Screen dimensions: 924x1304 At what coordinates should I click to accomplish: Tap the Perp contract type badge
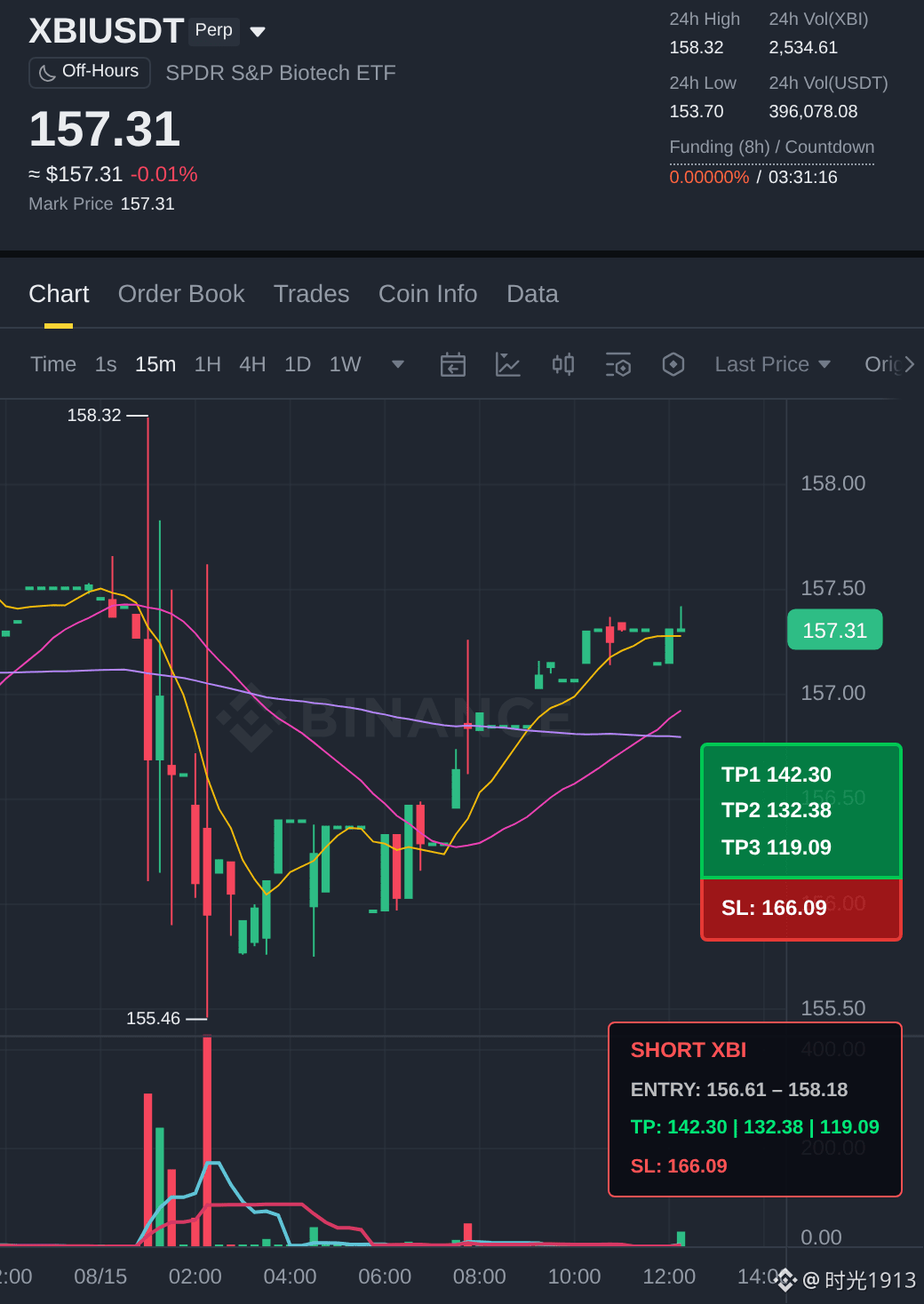[x=214, y=30]
